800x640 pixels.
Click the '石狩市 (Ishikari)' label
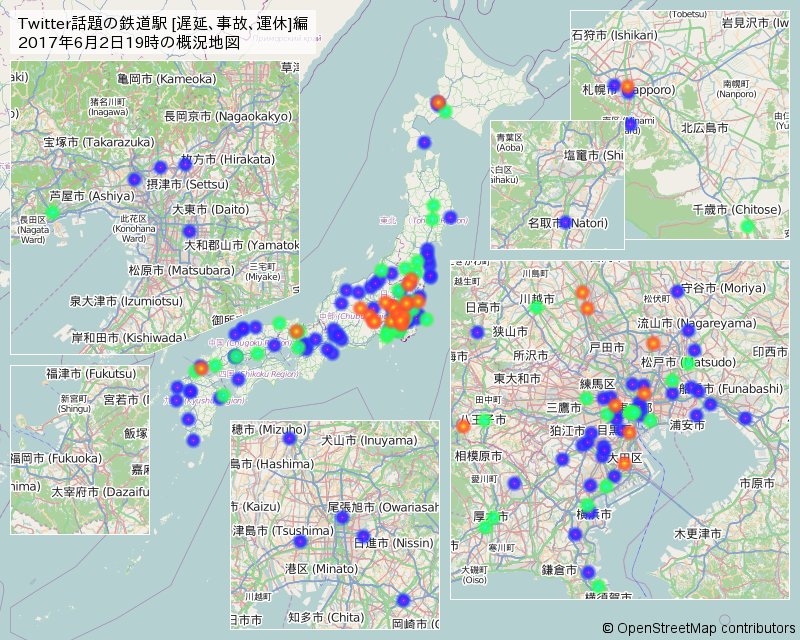pyautogui.click(x=615, y=35)
